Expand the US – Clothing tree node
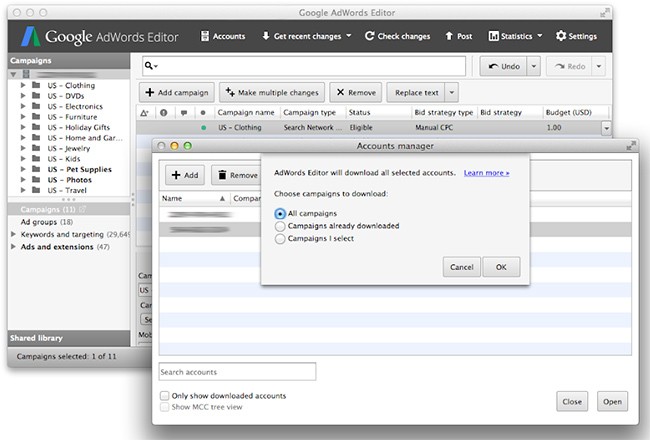The image size is (650, 440). point(23,86)
